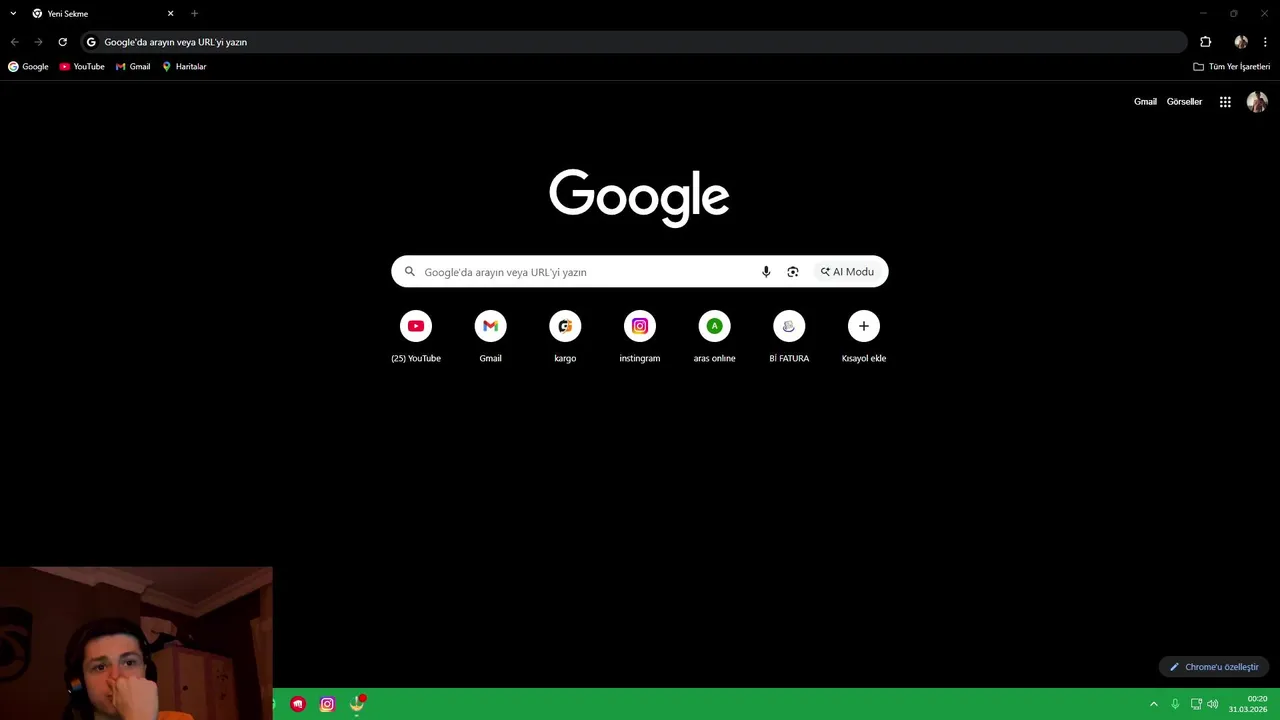The width and height of the screenshot is (1280, 720).
Task: Click the Google logo
Action: tap(639, 197)
